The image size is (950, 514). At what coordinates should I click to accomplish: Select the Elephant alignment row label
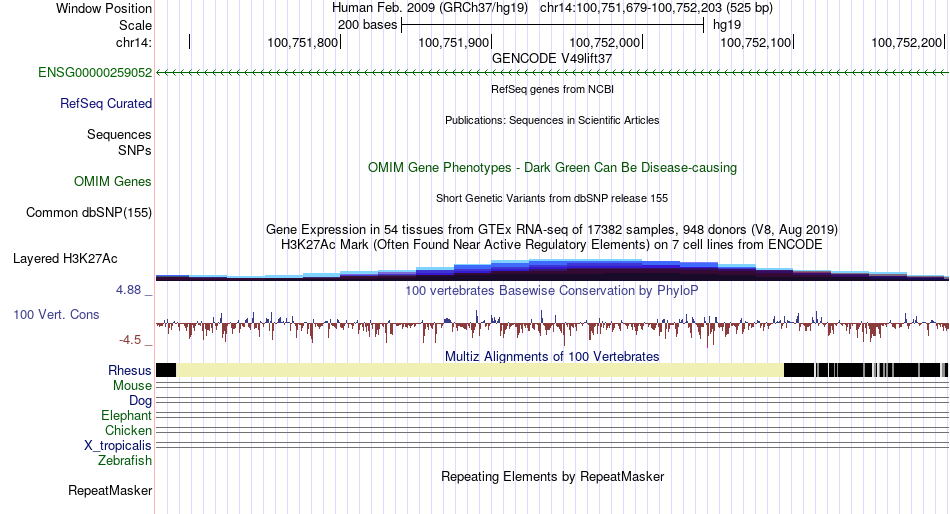[x=127, y=416]
